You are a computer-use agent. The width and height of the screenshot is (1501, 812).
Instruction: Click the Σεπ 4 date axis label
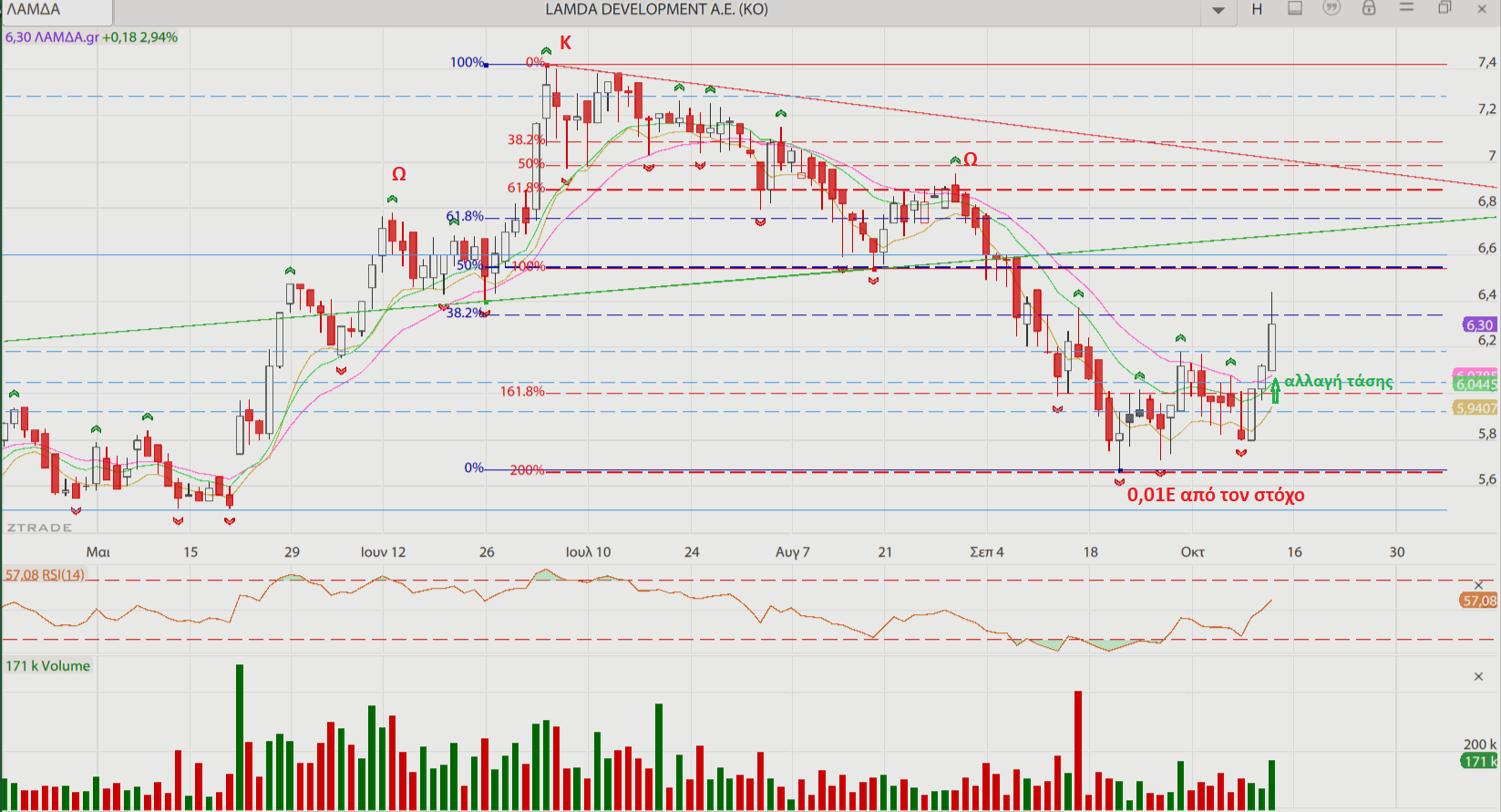[x=987, y=551]
